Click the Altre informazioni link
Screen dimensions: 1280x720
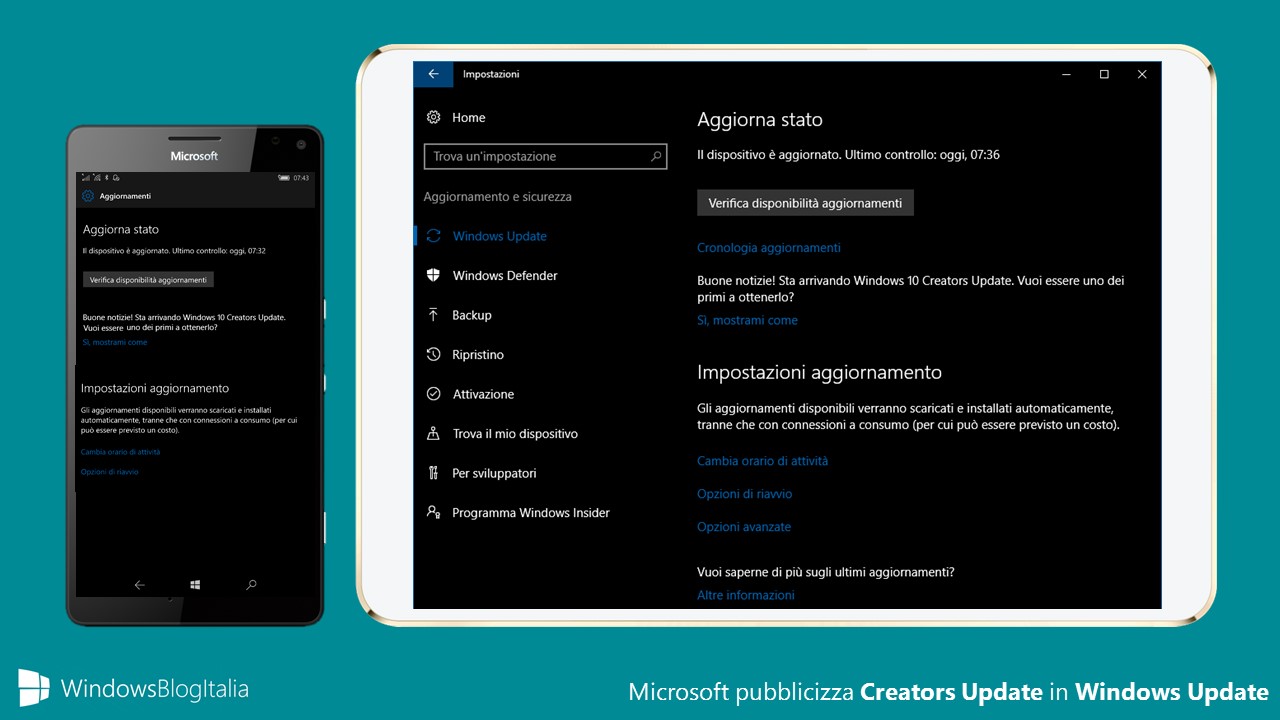[x=746, y=595]
